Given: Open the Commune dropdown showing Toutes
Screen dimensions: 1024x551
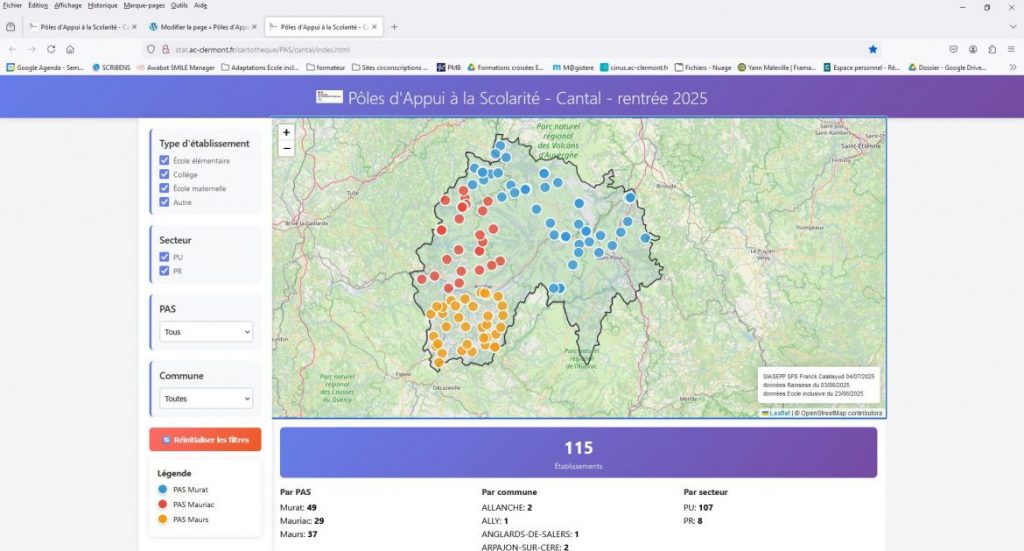Looking at the screenshot, I should (206, 398).
